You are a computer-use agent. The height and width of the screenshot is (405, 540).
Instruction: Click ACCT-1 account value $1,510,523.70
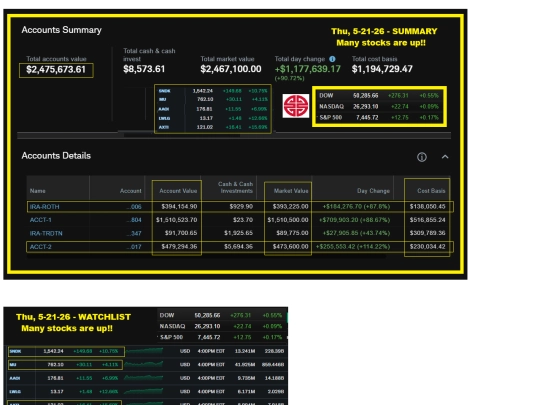[x=176, y=220]
